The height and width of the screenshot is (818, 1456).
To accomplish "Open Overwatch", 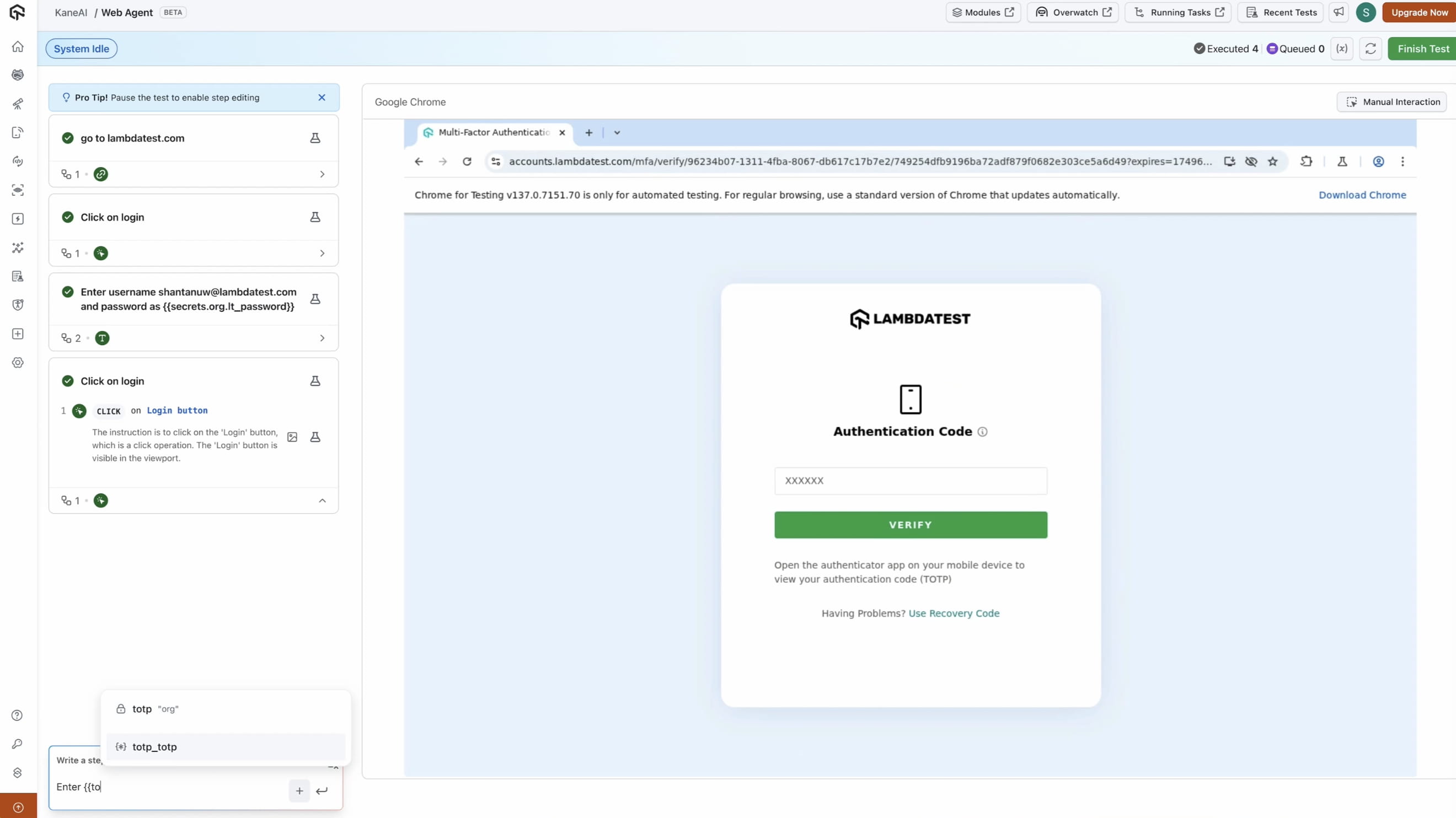I will [x=1073, y=12].
